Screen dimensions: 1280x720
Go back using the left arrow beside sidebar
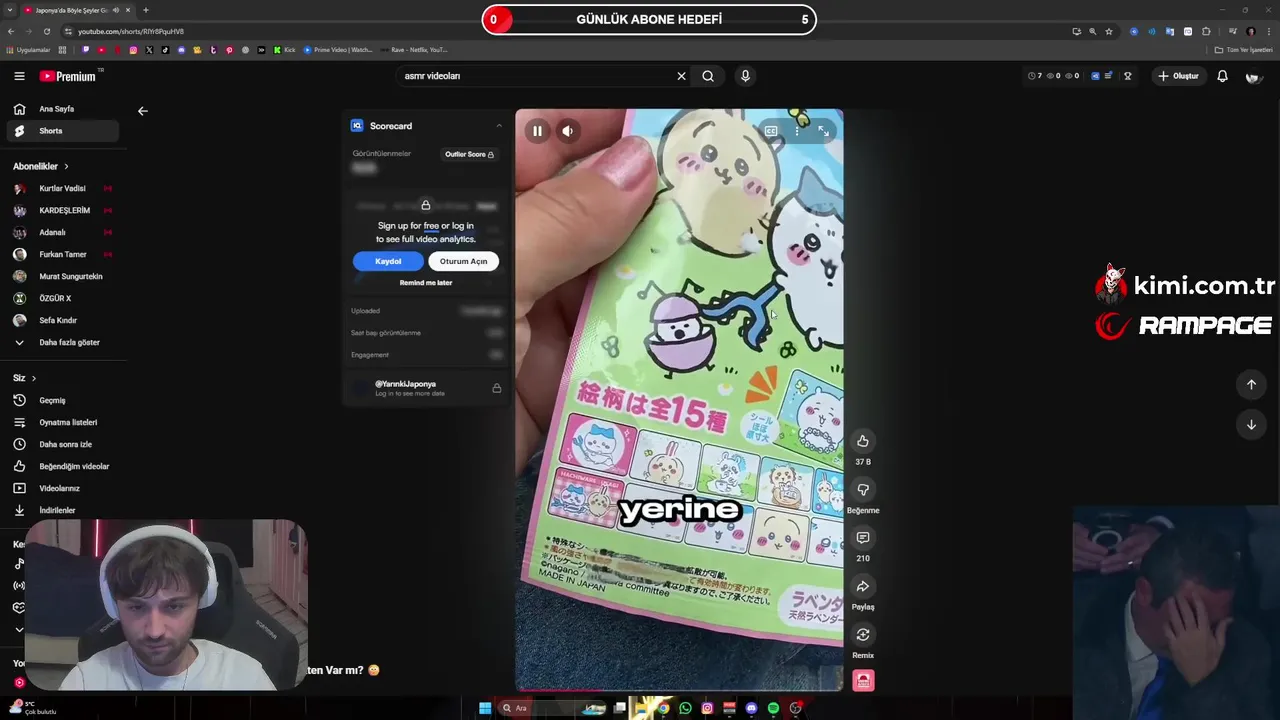[143, 111]
